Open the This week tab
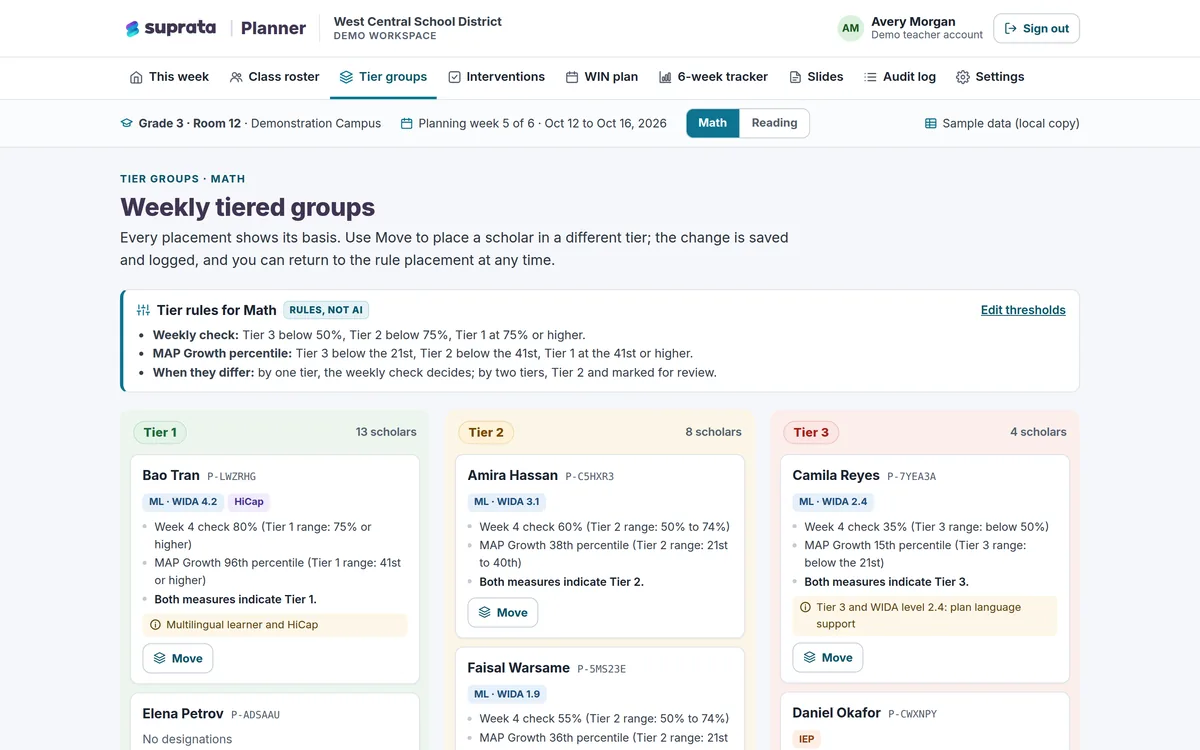This screenshot has height=750, width=1200. [169, 77]
